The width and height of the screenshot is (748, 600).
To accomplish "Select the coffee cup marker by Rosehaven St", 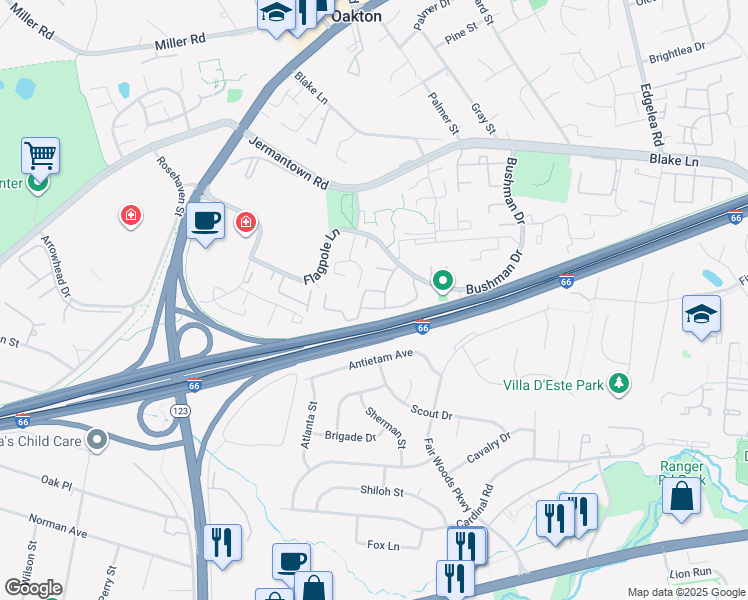I will pos(206,222).
